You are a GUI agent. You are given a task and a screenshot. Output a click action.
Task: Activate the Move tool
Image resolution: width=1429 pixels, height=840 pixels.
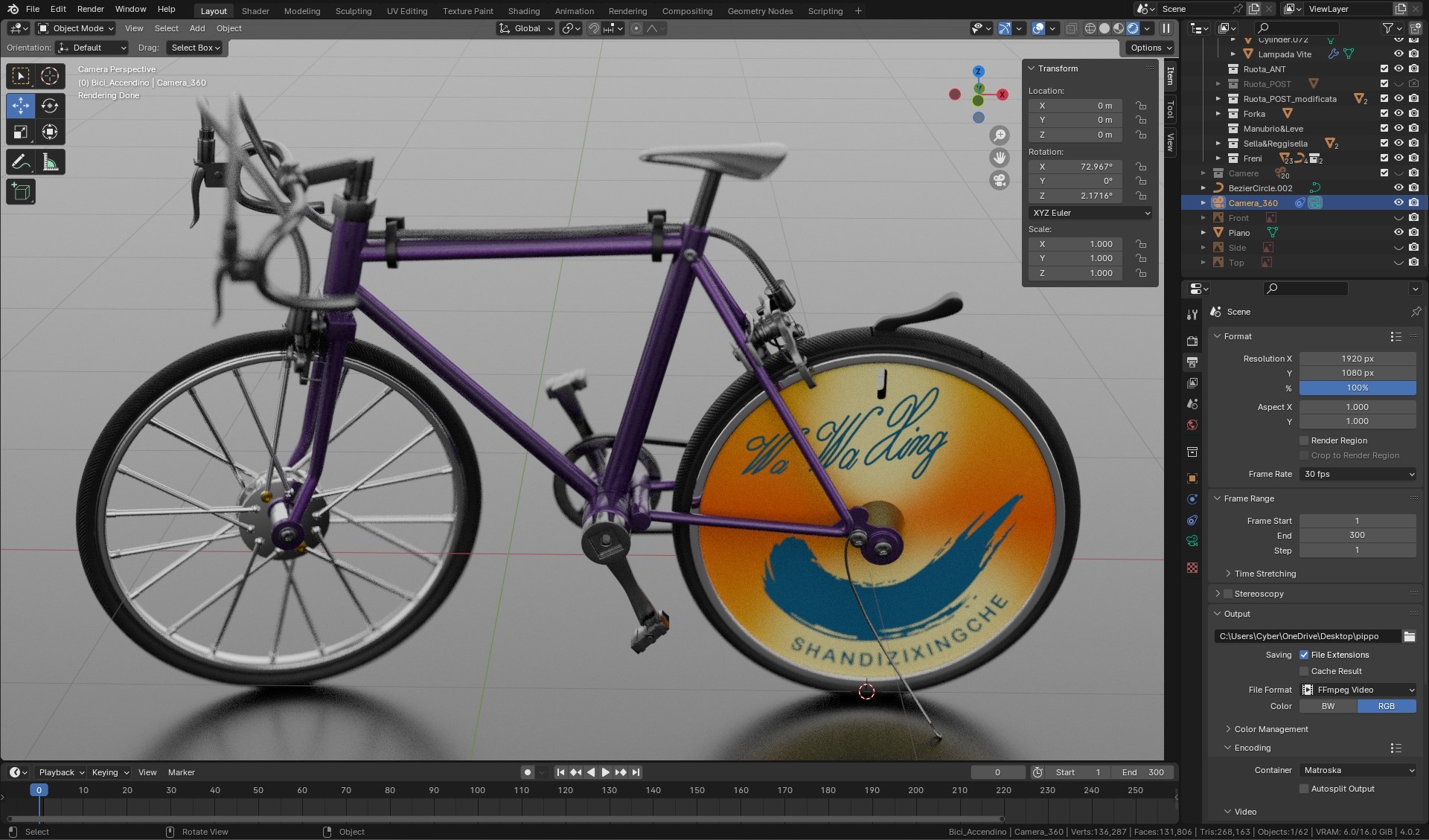(21, 106)
